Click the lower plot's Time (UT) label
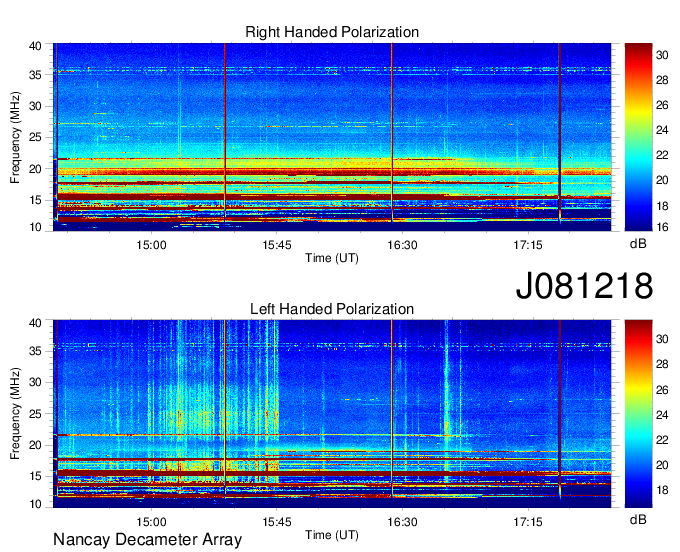The height and width of the screenshot is (552, 680). (x=332, y=535)
